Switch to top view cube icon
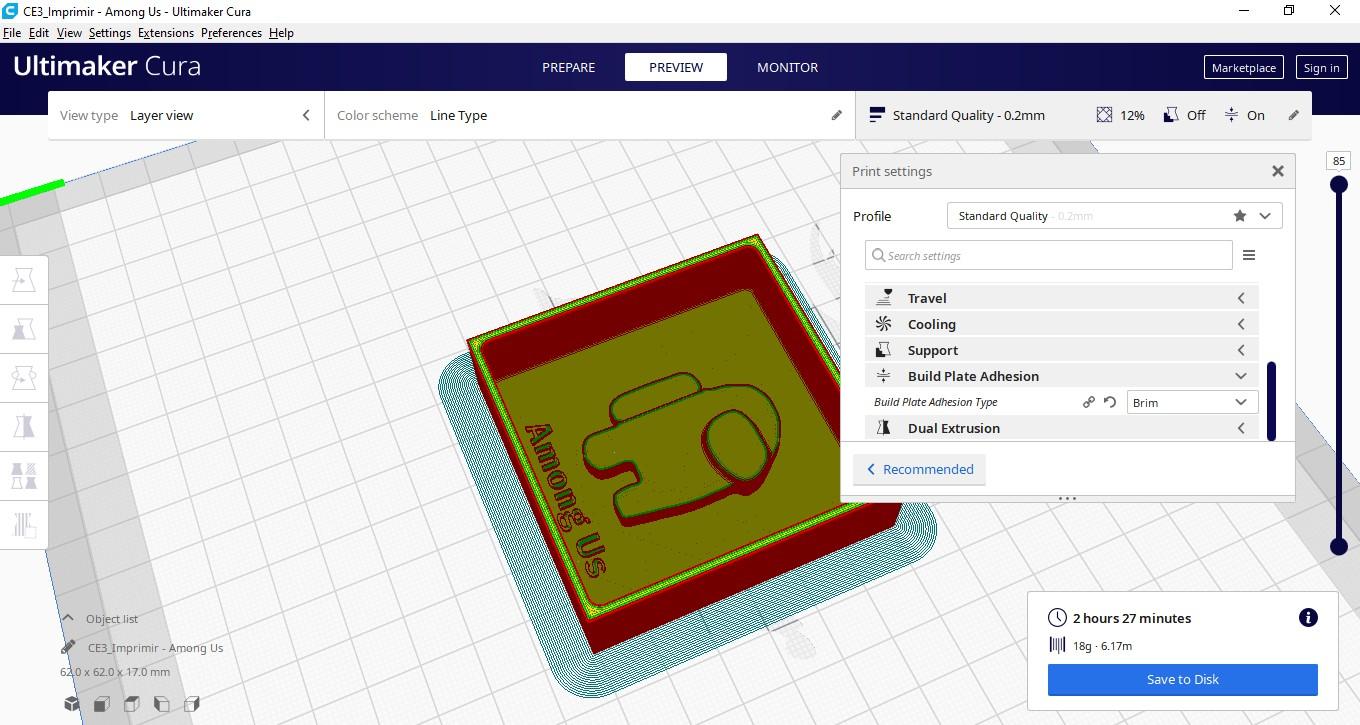1360x725 pixels. (x=131, y=704)
